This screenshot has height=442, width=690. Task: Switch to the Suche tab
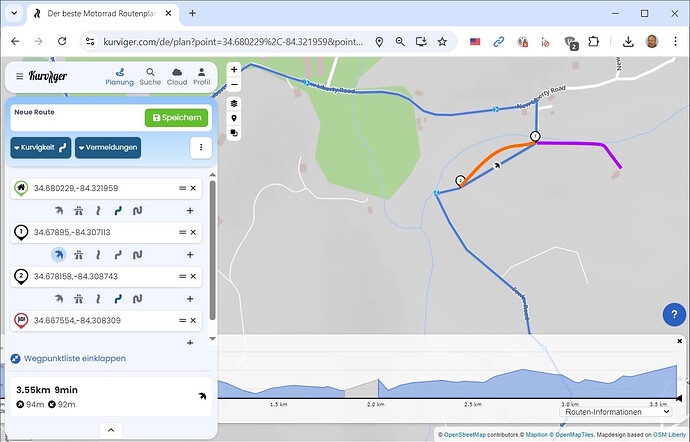150,76
